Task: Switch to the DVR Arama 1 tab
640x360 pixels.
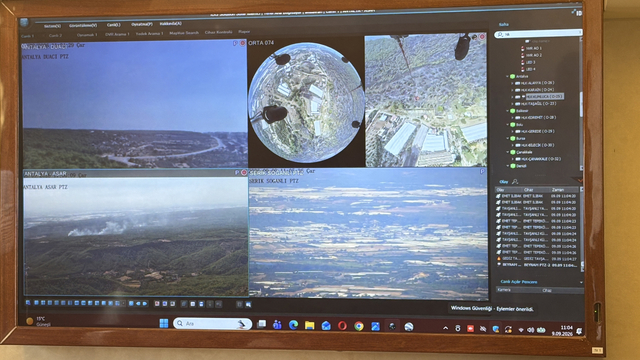Action: click(x=117, y=34)
